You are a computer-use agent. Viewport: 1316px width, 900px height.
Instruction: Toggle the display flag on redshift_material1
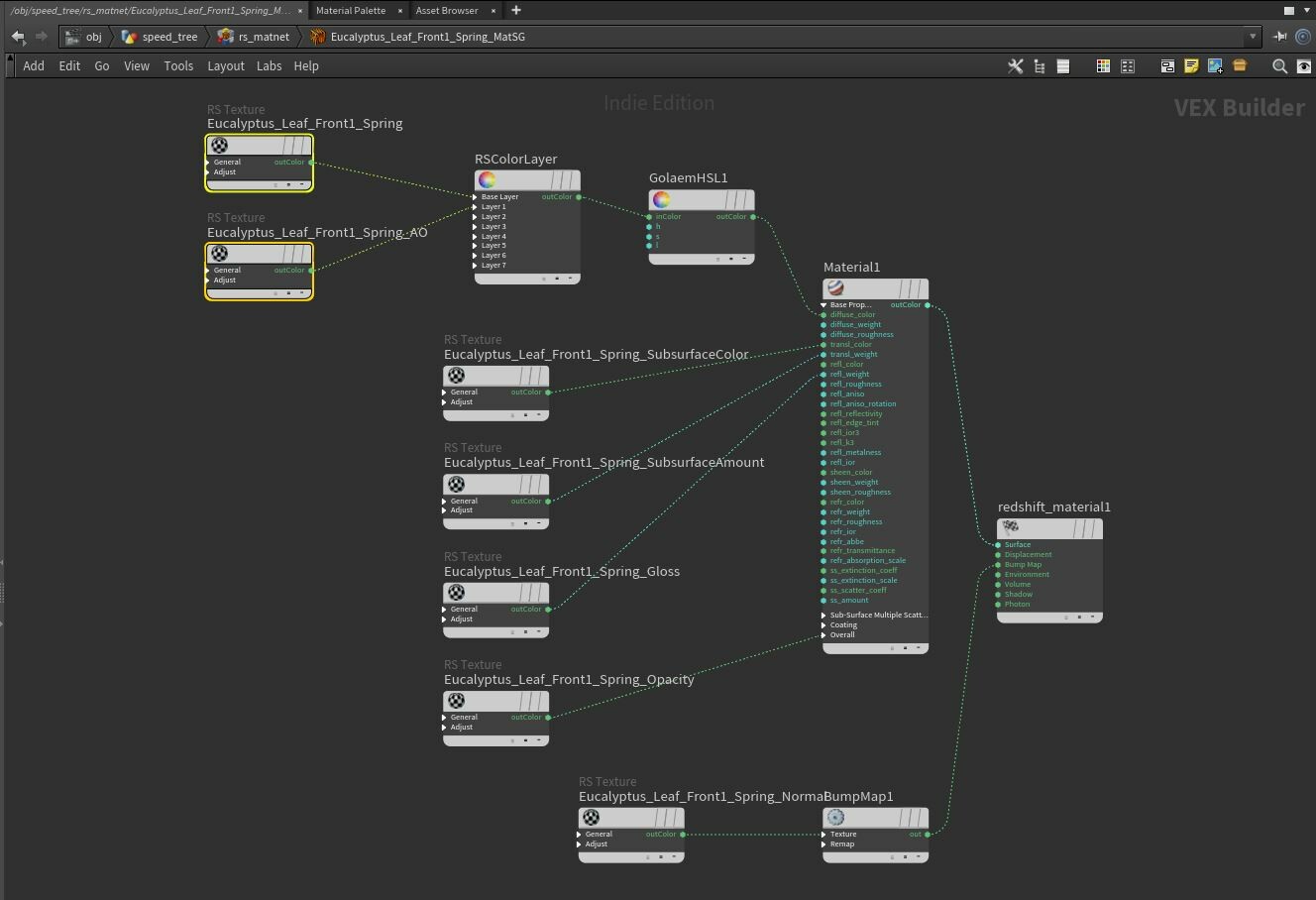tap(1092, 617)
